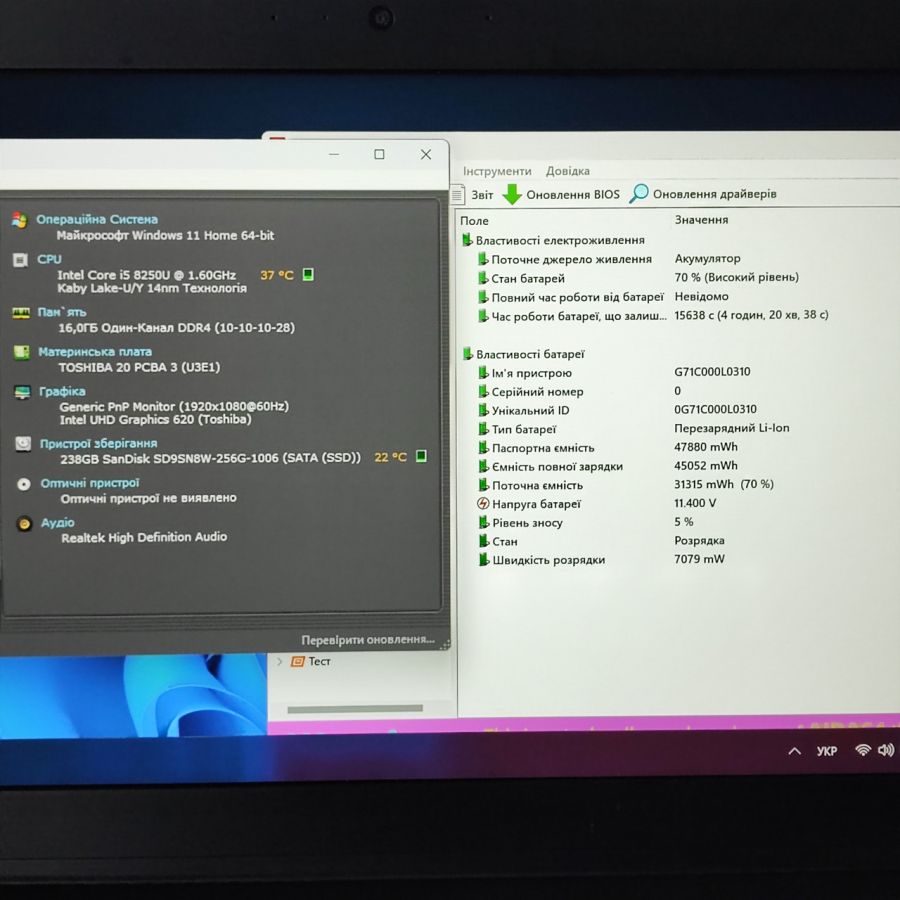This screenshot has height=900, width=900.
Task: Select the Тип батареї row
Action: coord(634,429)
